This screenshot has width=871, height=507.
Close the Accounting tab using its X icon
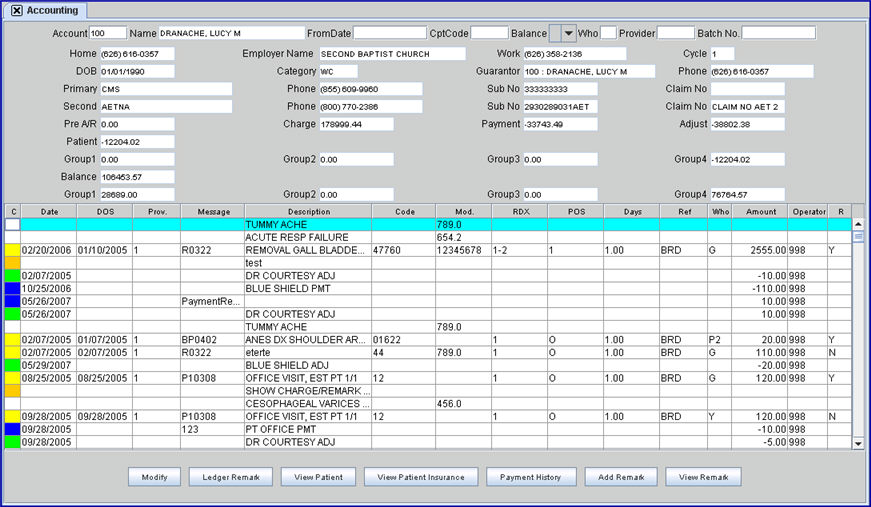pos(17,11)
